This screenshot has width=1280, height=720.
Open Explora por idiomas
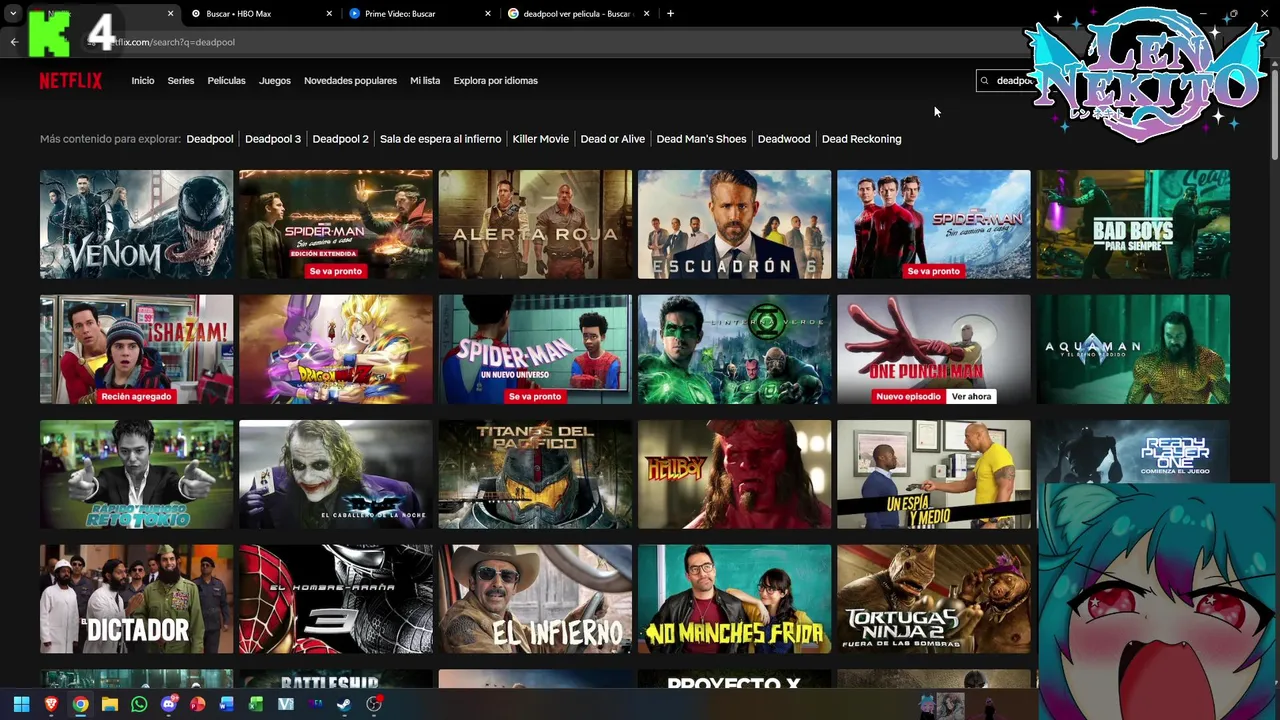pos(496,81)
